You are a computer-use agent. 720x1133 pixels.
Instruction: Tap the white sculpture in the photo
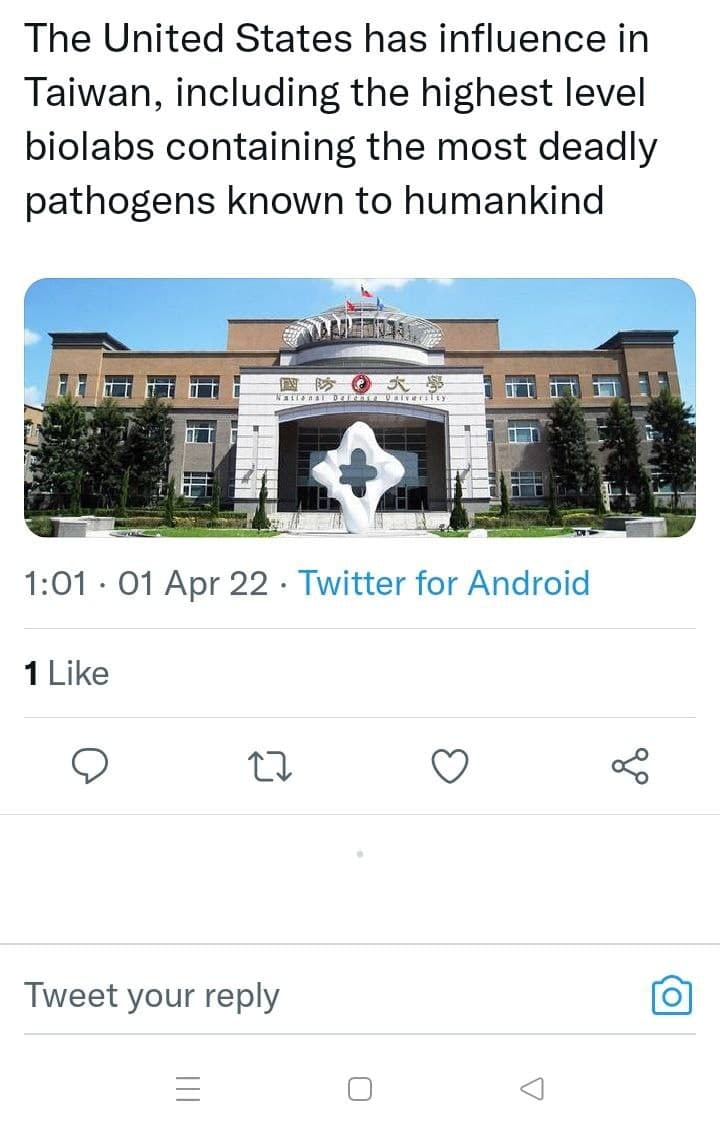[x=359, y=476]
